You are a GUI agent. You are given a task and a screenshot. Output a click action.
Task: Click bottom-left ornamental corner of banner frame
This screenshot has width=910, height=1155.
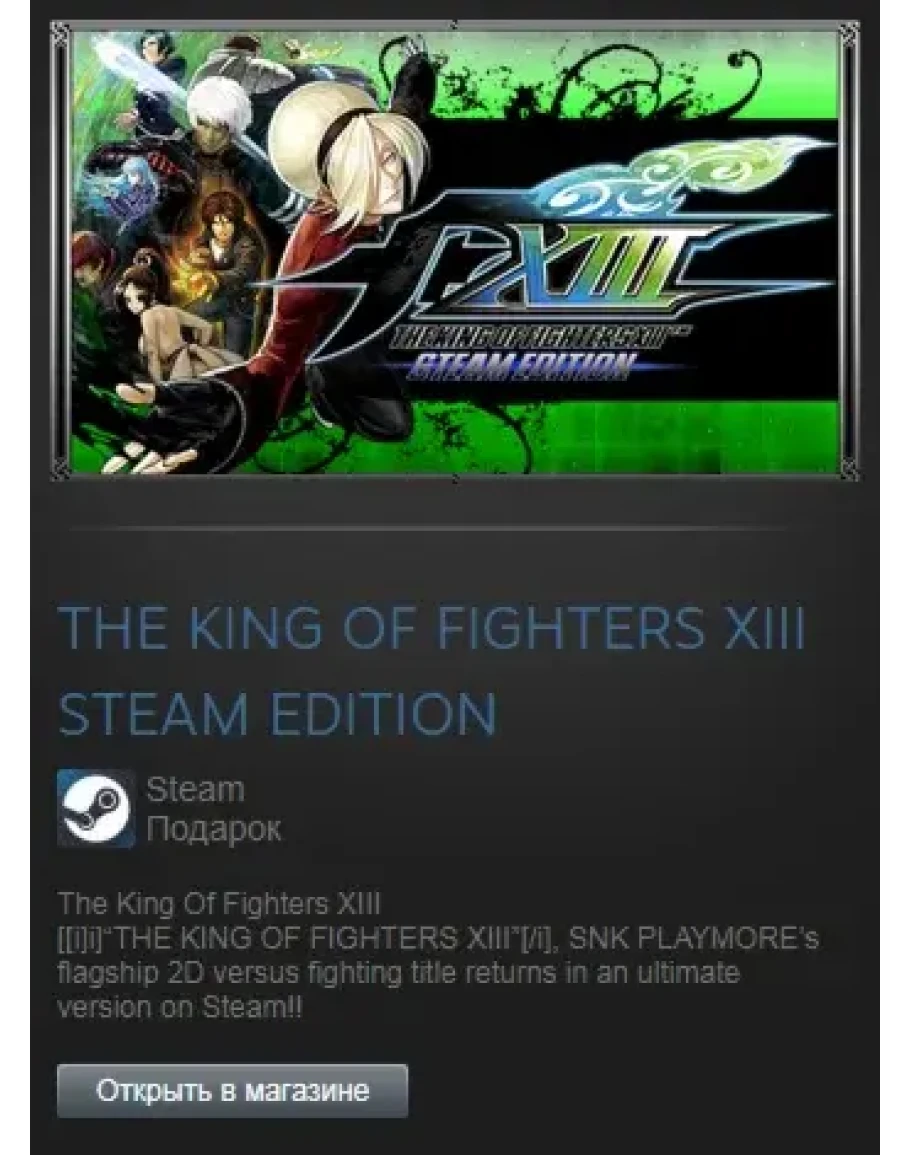pos(60,470)
